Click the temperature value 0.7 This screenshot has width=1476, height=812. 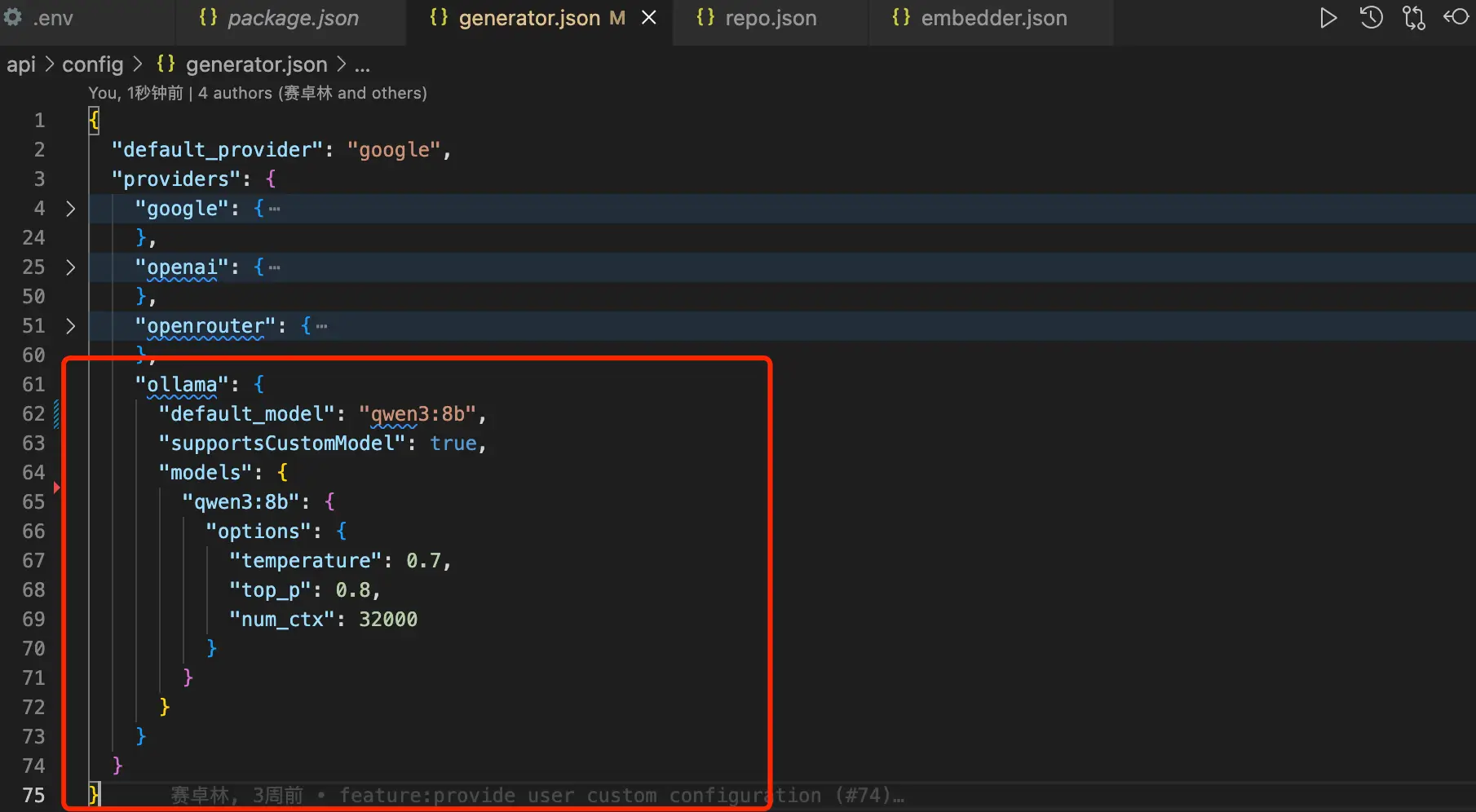click(423, 561)
